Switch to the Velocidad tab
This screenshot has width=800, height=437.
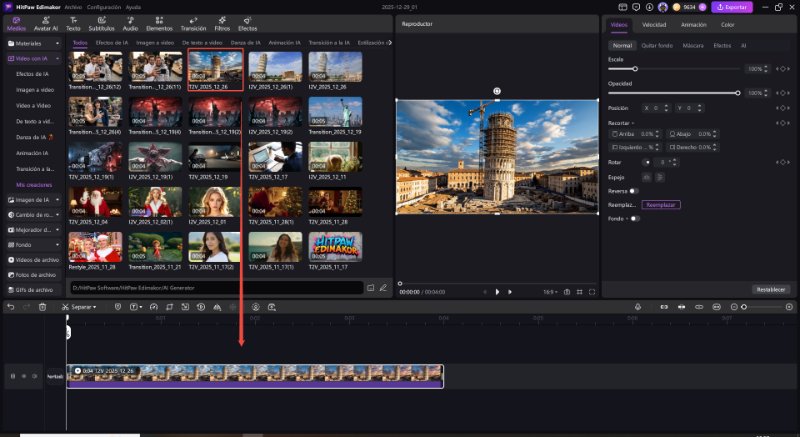tap(654, 24)
